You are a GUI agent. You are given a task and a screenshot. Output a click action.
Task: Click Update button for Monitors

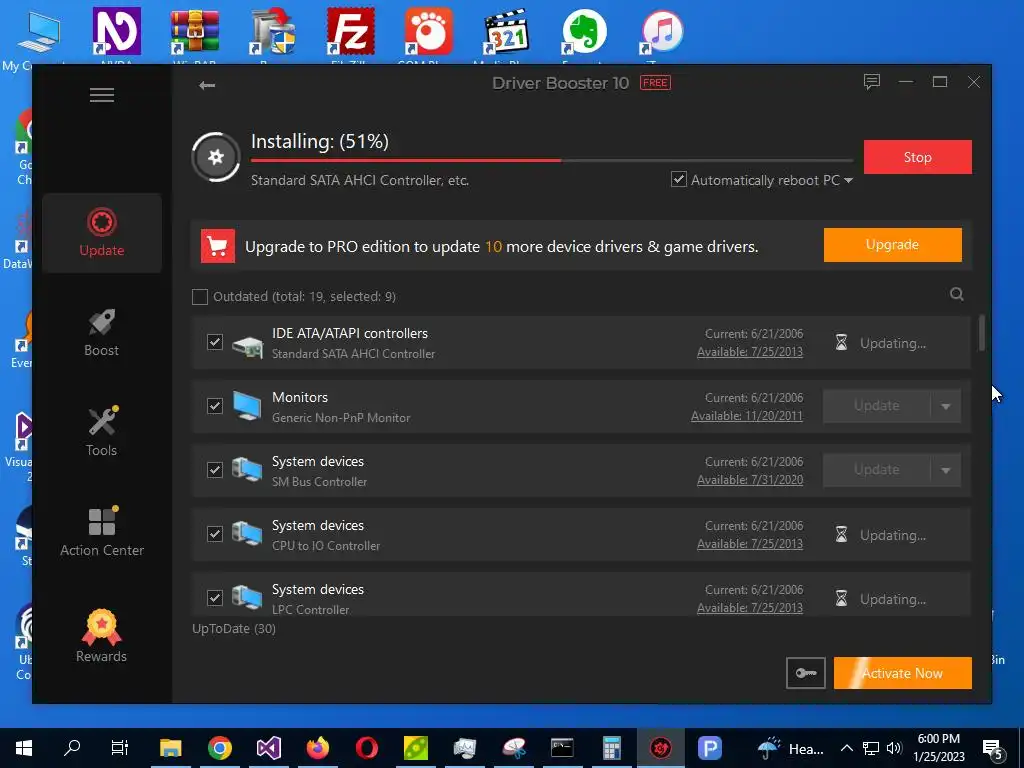pyautogui.click(x=876, y=406)
